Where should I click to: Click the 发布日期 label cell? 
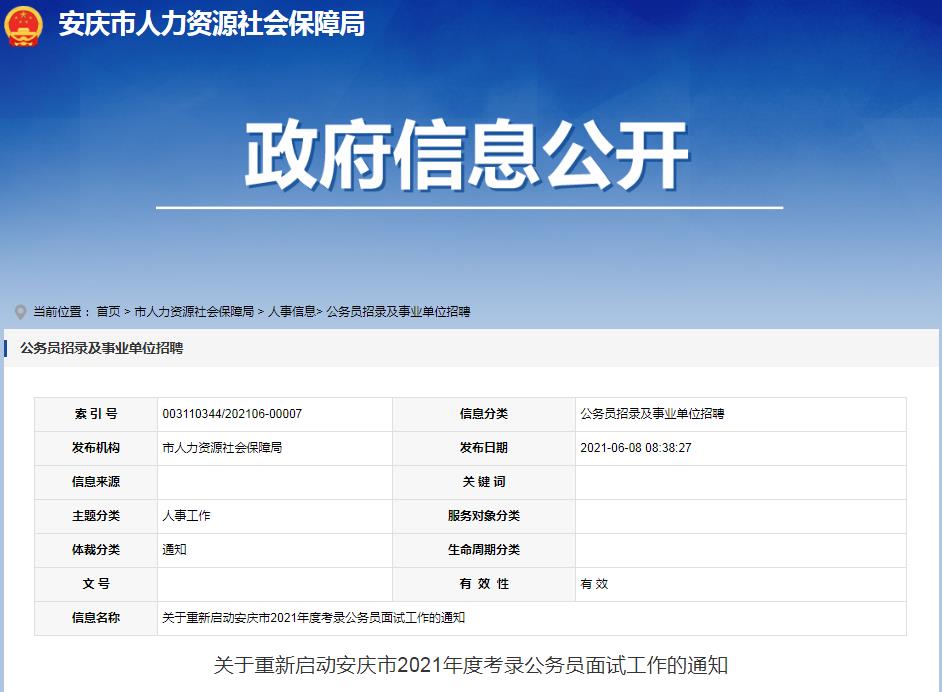tap(483, 448)
